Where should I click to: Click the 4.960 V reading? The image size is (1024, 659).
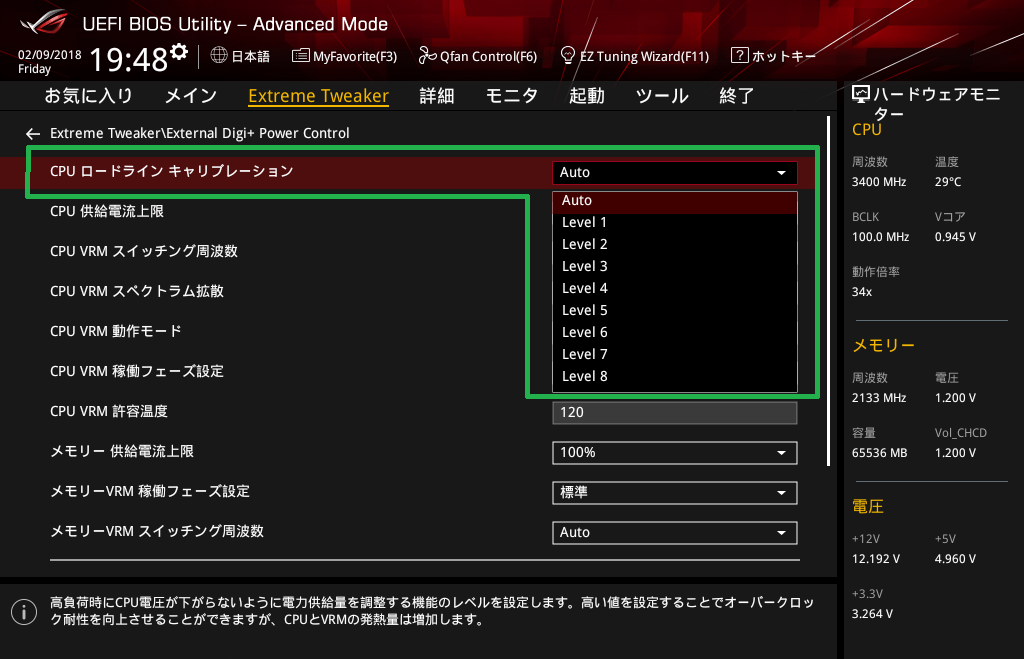pyautogui.click(x=955, y=559)
